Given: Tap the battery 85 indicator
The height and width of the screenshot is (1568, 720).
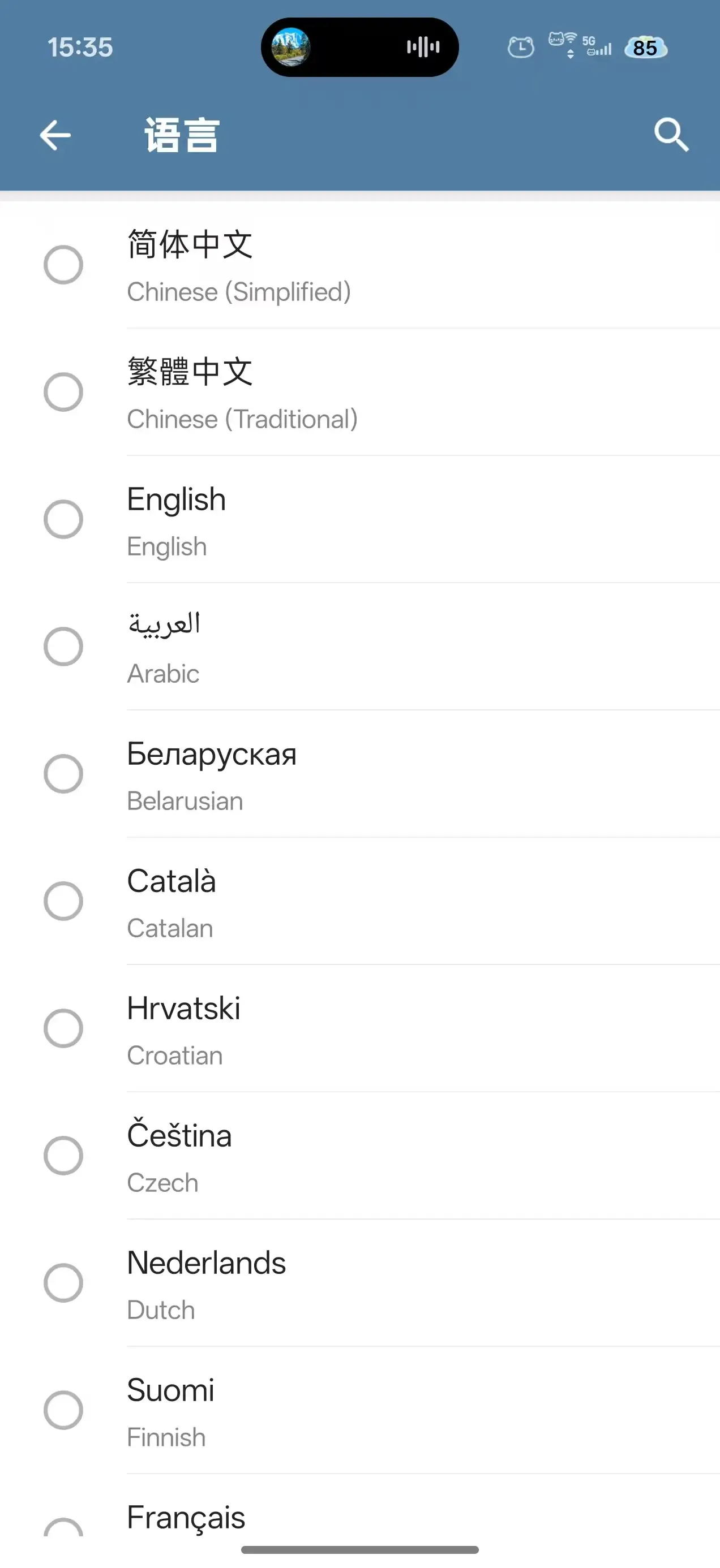Looking at the screenshot, I should [646, 48].
